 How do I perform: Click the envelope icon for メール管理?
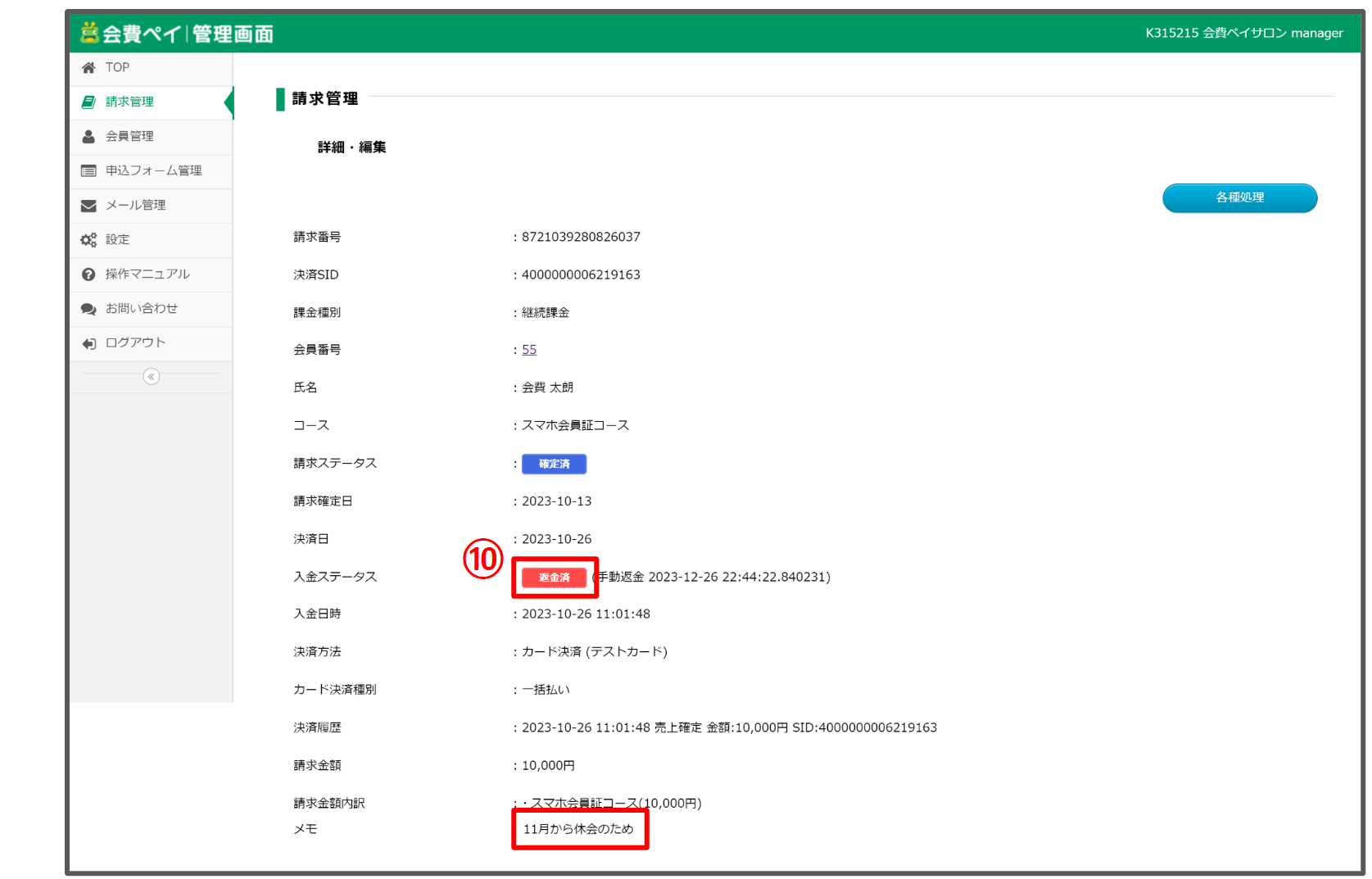[88, 206]
